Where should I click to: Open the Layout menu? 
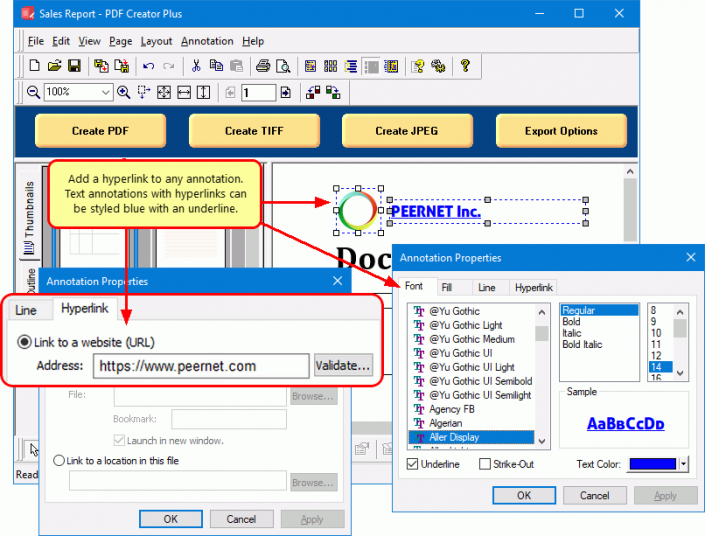[x=156, y=41]
